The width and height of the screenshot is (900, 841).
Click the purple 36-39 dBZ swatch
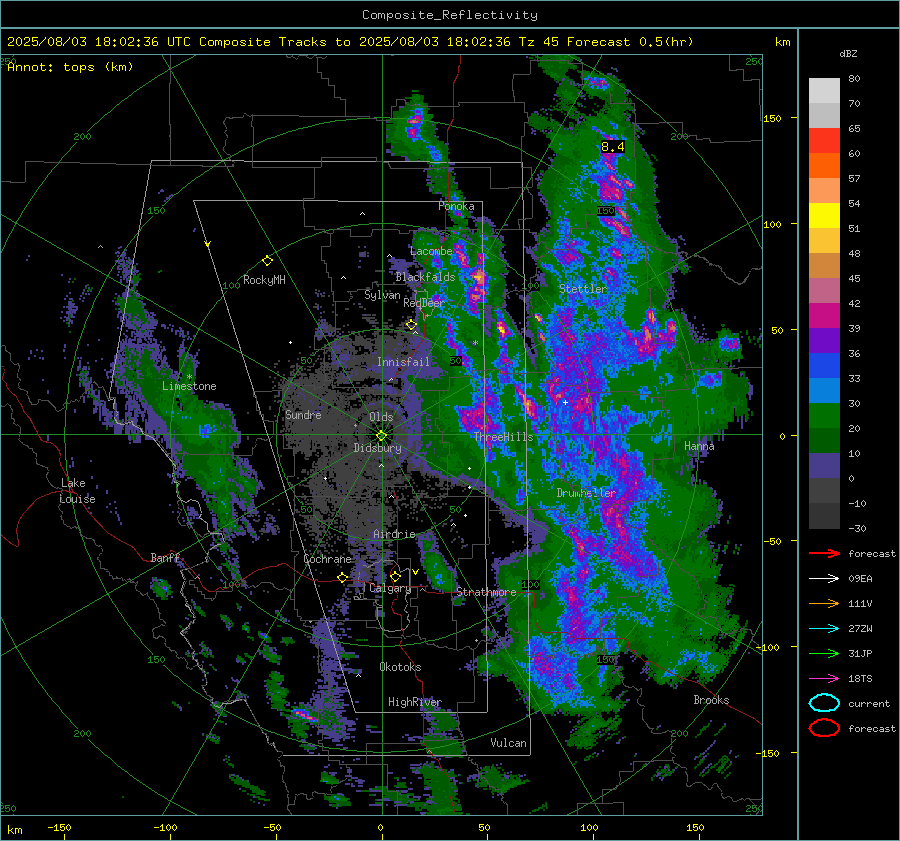[x=824, y=341]
